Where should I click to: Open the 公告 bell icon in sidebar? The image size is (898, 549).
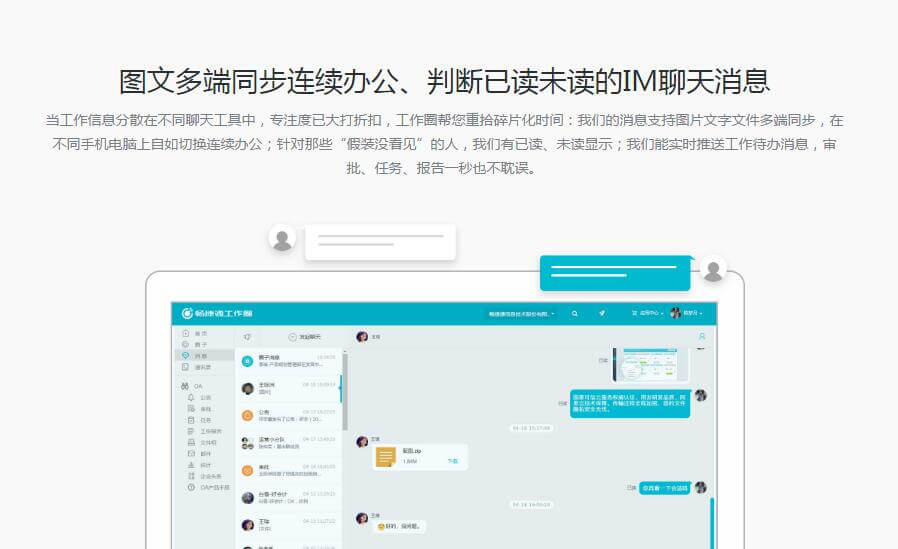(191, 397)
